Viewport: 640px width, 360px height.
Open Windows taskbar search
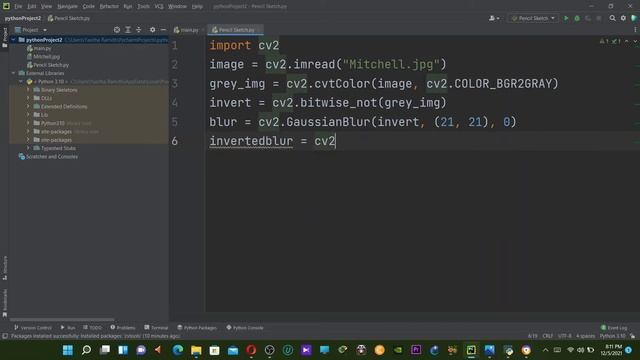tap(86, 350)
